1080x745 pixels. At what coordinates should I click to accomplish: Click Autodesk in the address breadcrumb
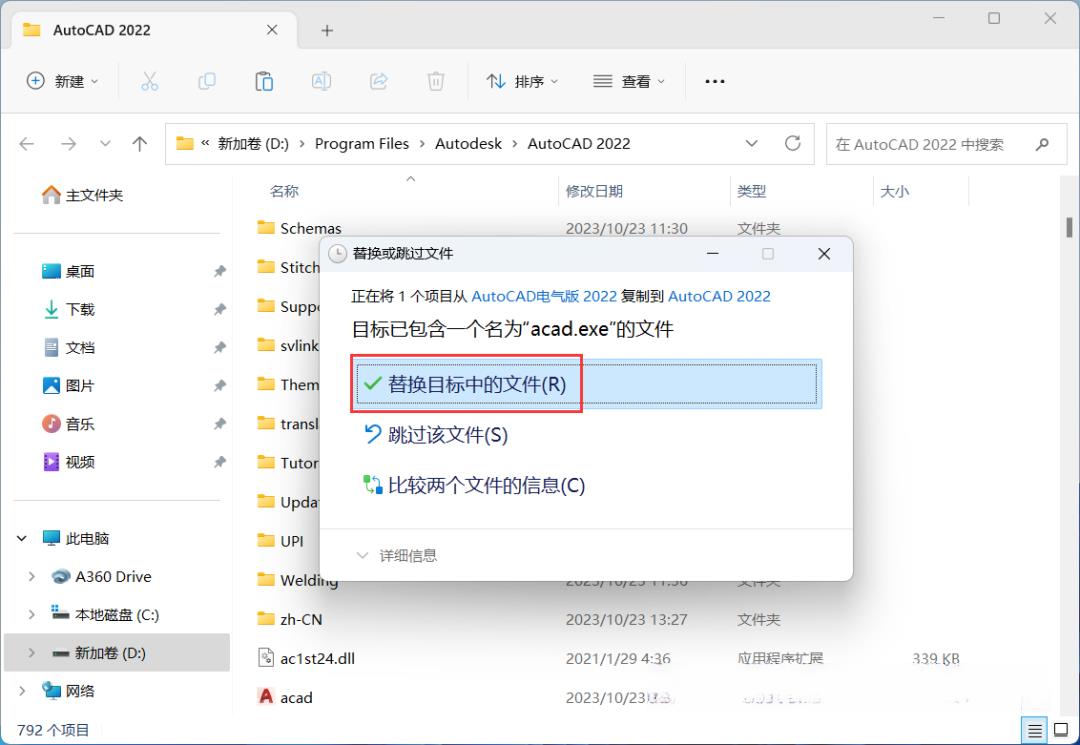click(468, 144)
